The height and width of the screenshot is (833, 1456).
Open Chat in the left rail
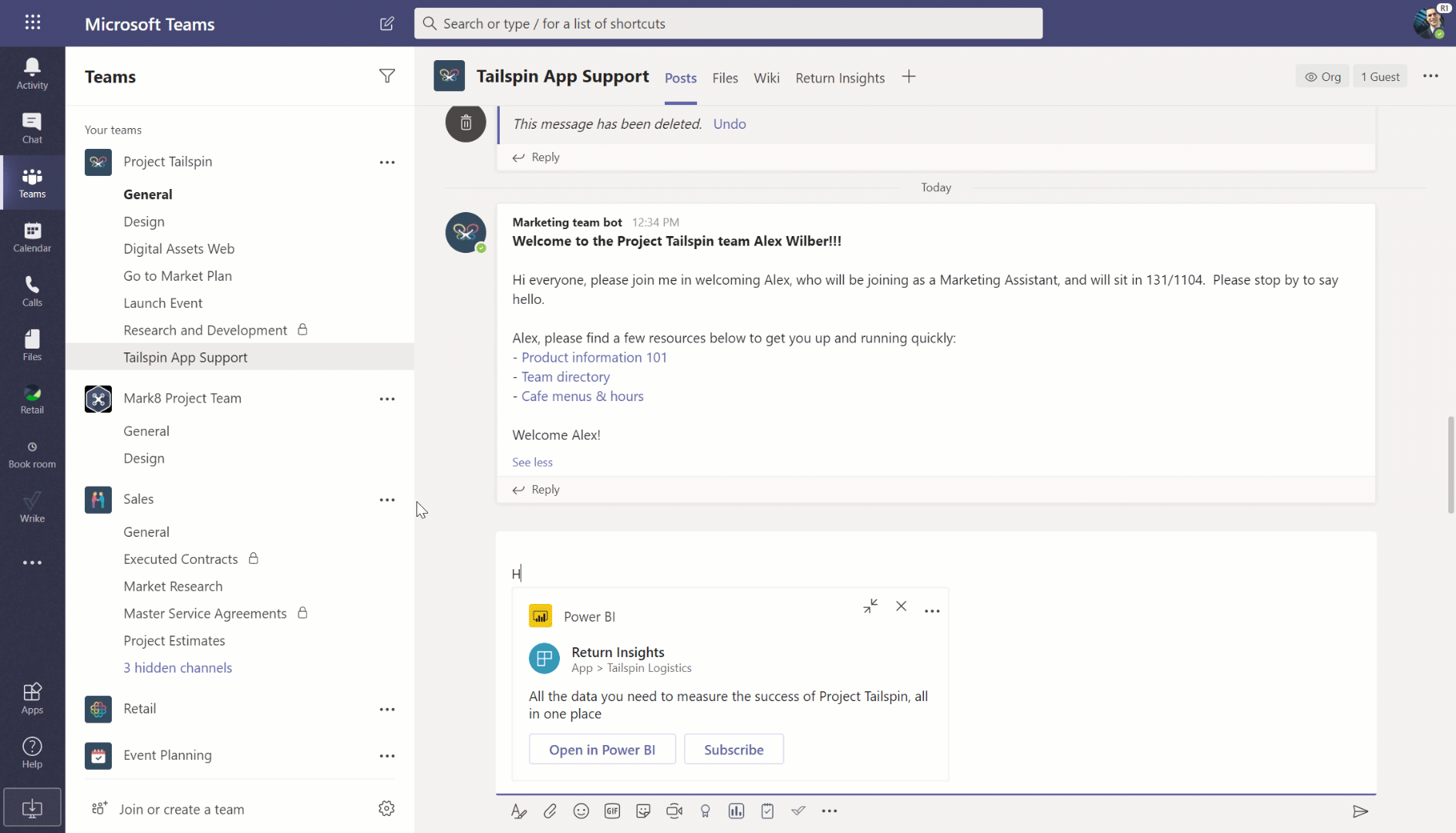(32, 128)
